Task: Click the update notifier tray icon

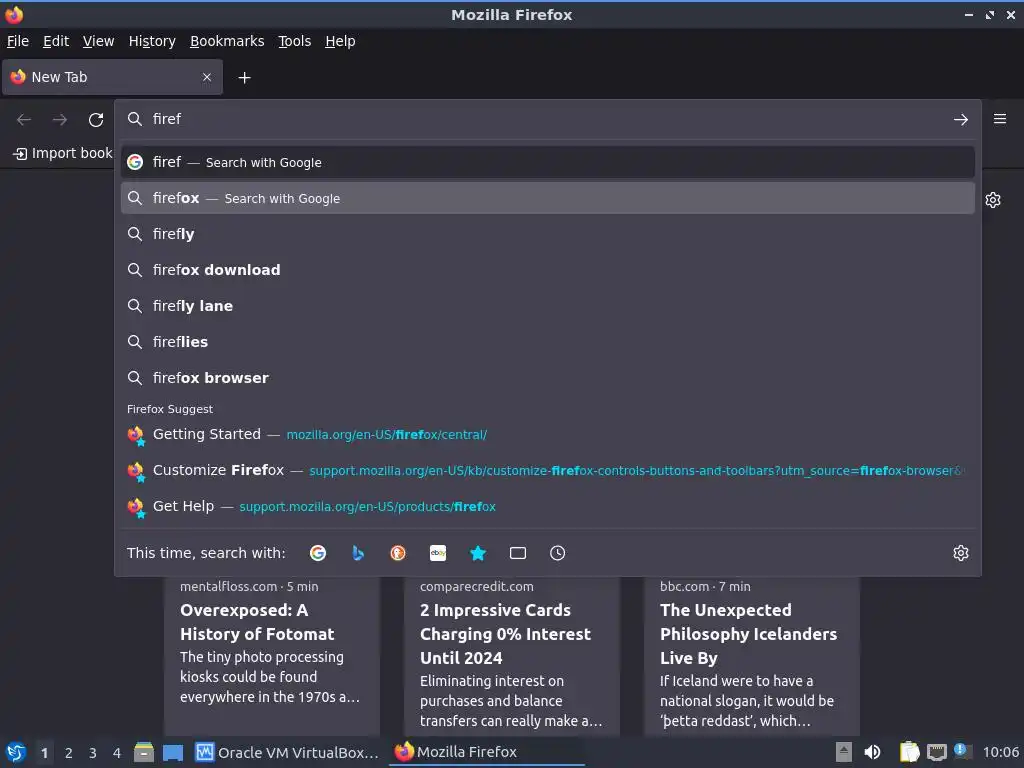Action: coord(963,752)
